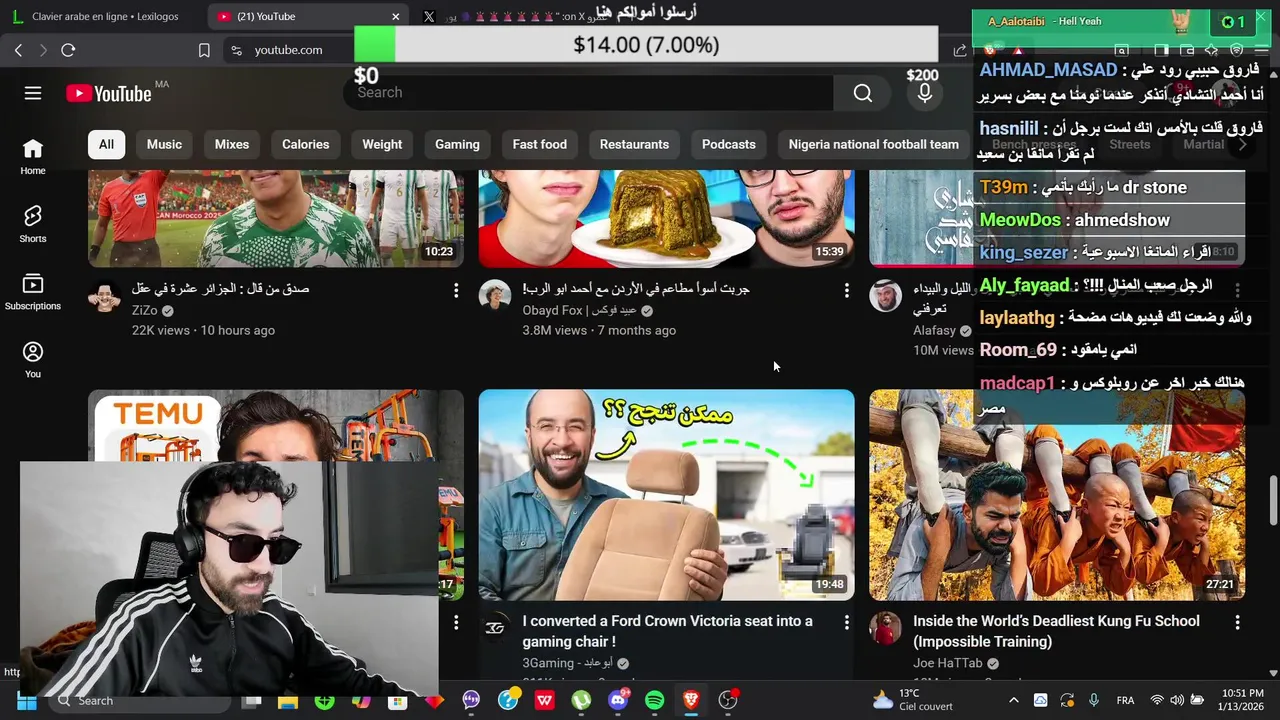Open more options for ZiZo Algeria video
1280x720 pixels.
click(456, 290)
